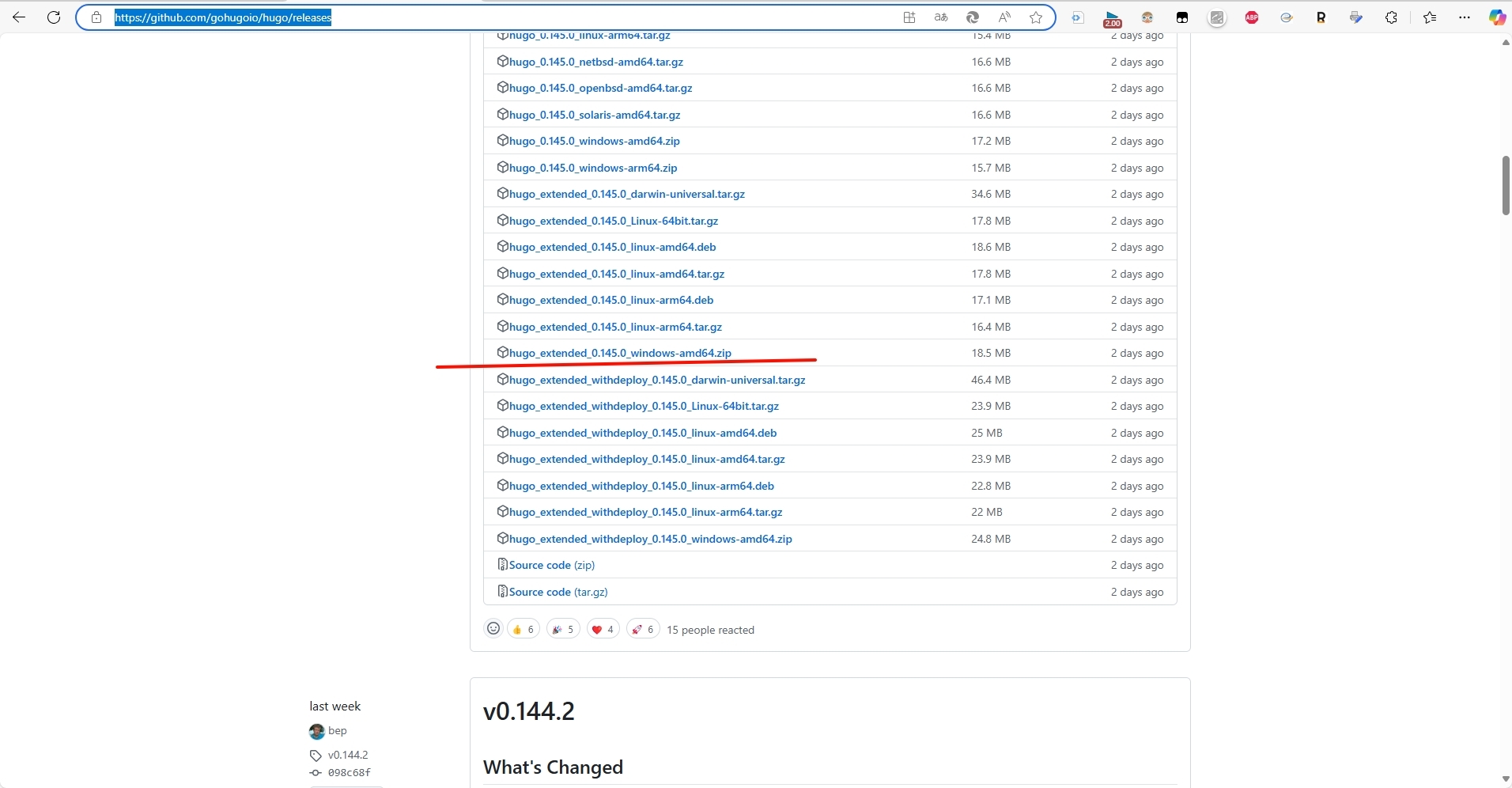Screen dimensions: 1512x788
Task: Select the '15 people reacted' text
Action: (710, 630)
